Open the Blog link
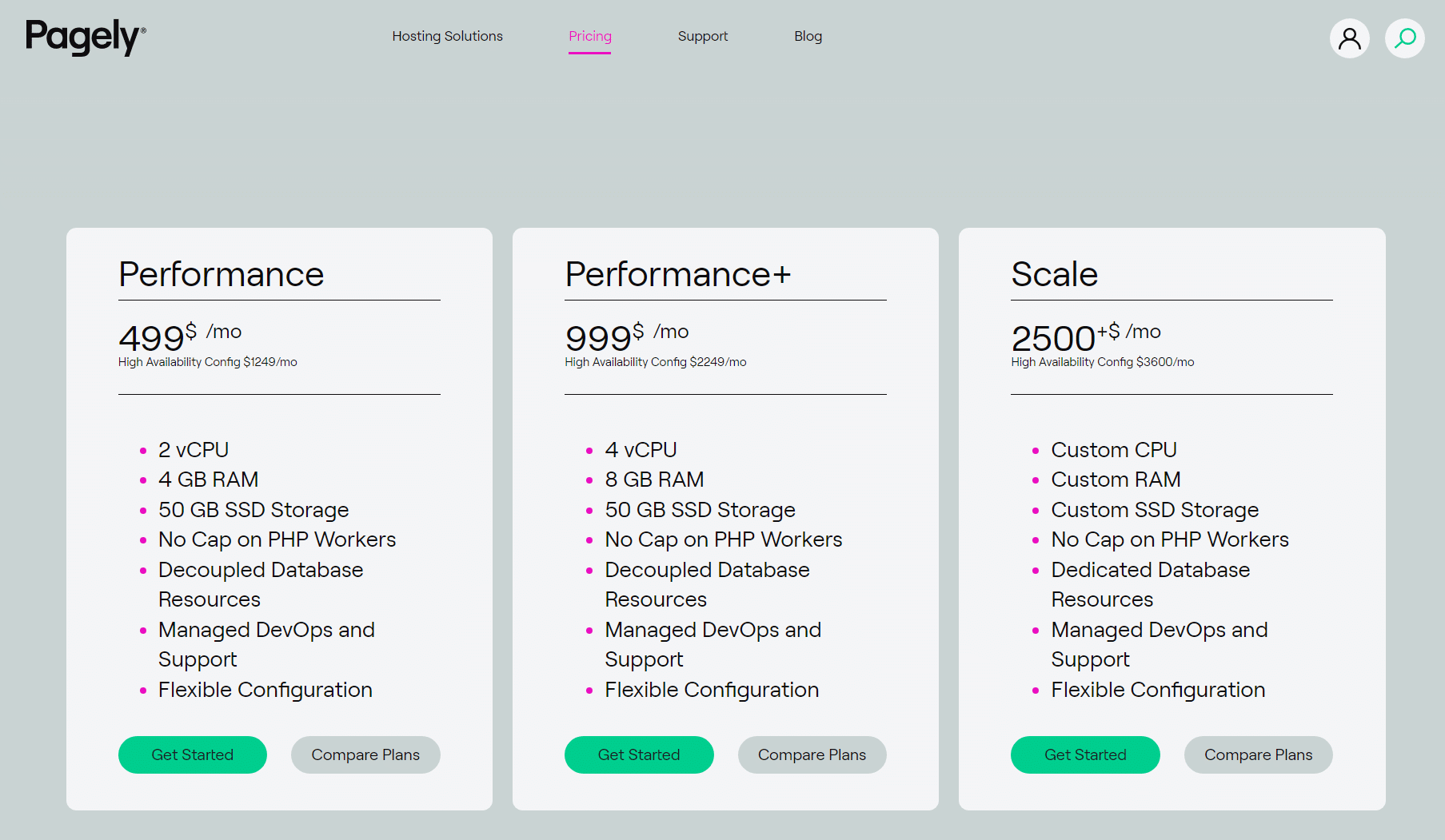This screenshot has height=840, width=1445. (x=808, y=36)
